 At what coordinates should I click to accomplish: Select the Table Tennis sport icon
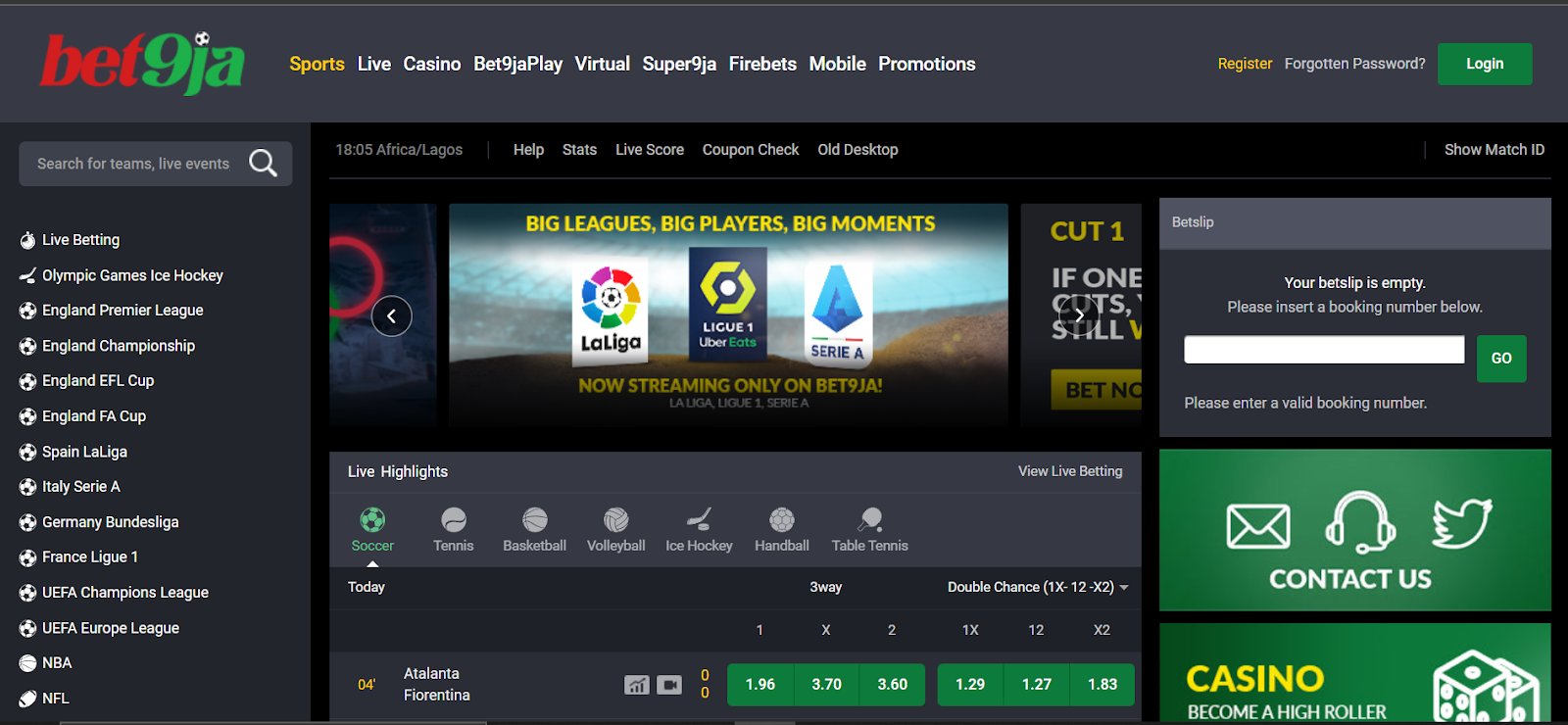pyautogui.click(x=870, y=519)
